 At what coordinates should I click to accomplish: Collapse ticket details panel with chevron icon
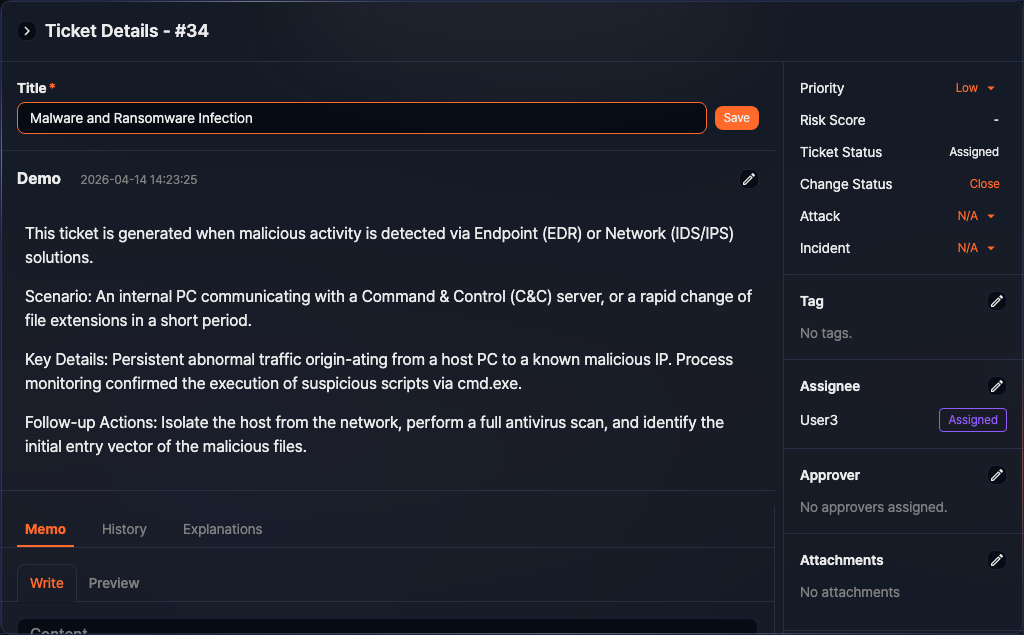point(27,31)
